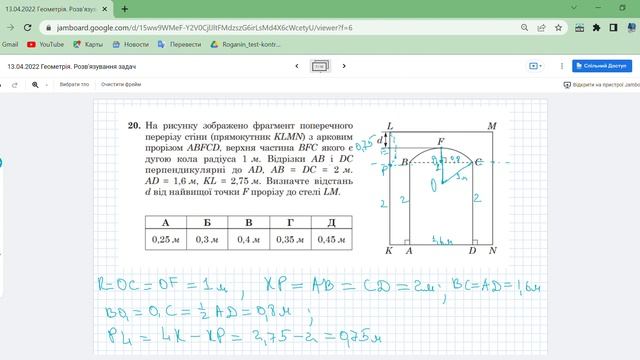This screenshot has height=360, width=640.
Task: Restore the browser window size
Action: [622, 8]
